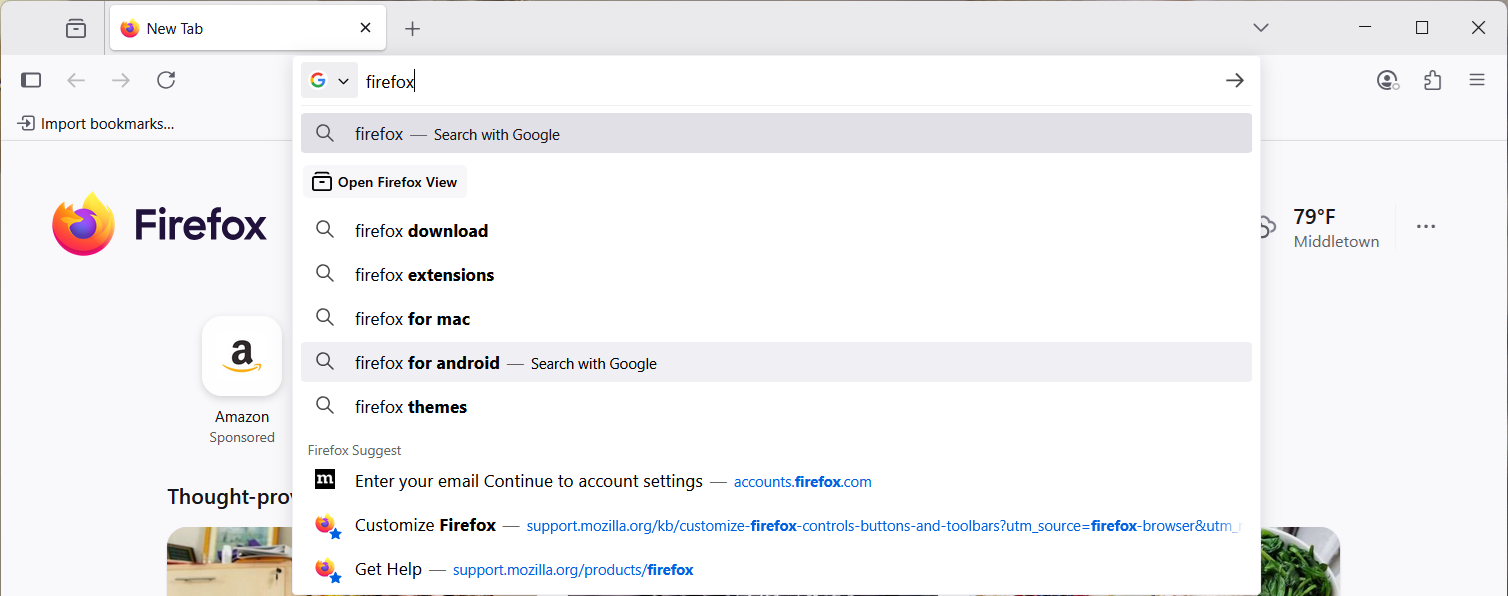Reload the current page
Image resolution: width=1508 pixels, height=596 pixels.
click(166, 80)
